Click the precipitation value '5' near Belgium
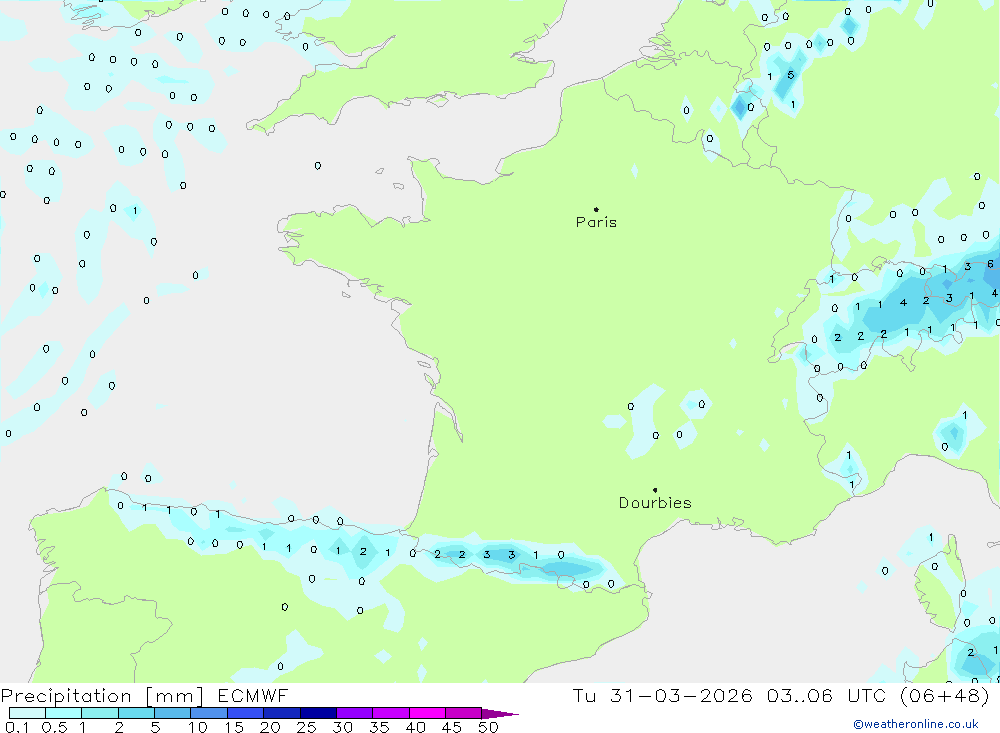Viewport: 1000px width, 733px height. click(x=791, y=75)
